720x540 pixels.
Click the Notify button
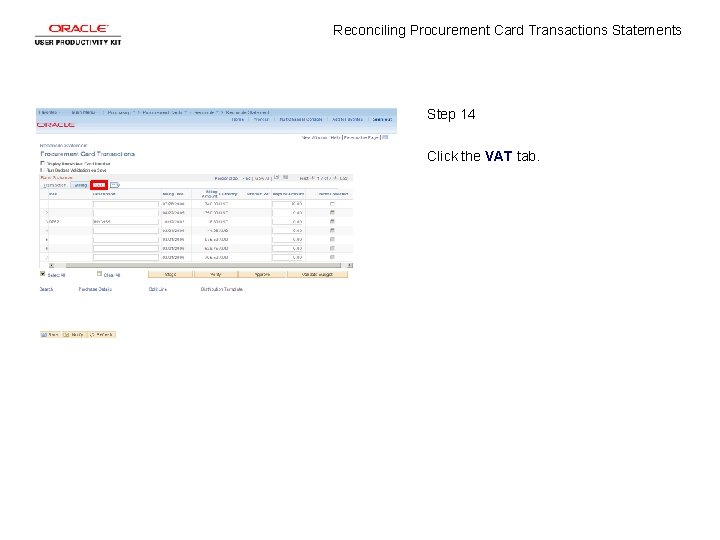pos(73,335)
